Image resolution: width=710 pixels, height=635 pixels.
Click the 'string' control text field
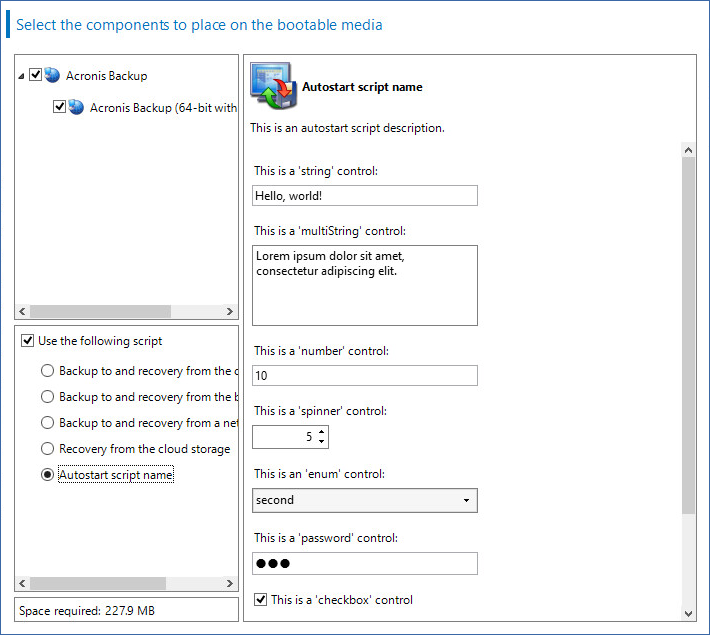365,196
